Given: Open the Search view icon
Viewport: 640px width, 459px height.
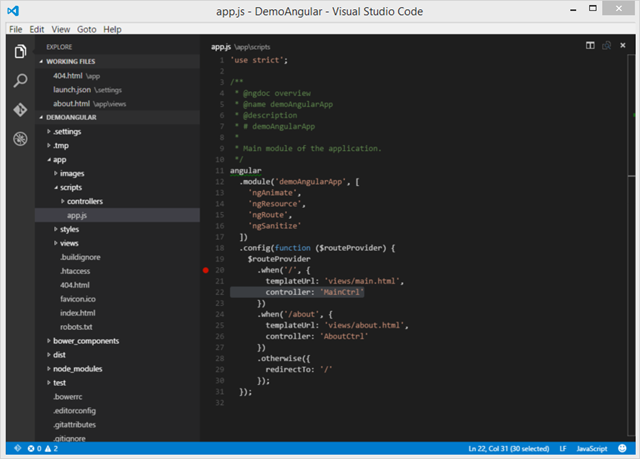Looking at the screenshot, I should pos(20,80).
